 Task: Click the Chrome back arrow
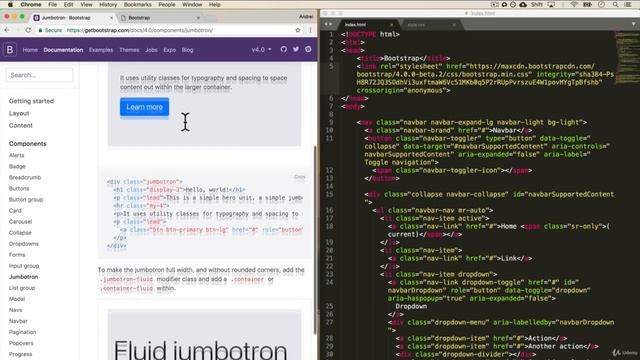tap(7, 30)
